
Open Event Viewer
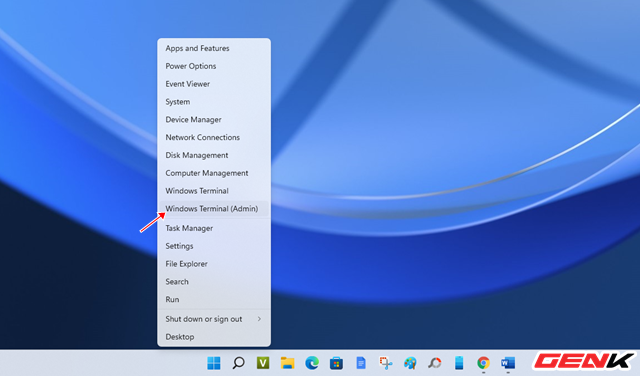[x=214, y=84]
